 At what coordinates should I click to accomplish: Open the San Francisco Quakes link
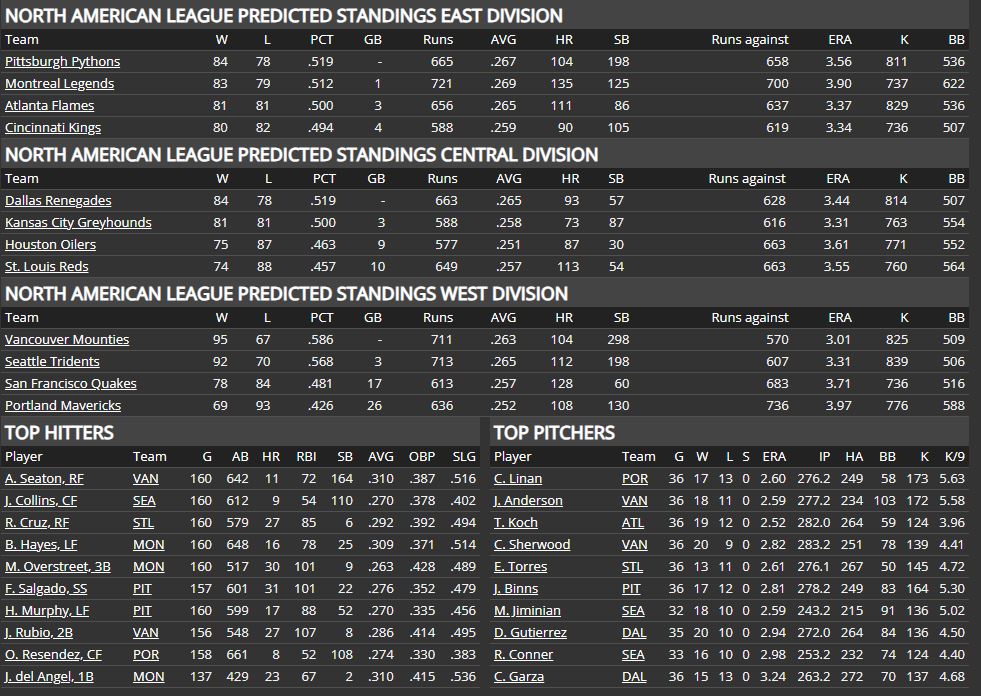[x=70, y=384]
